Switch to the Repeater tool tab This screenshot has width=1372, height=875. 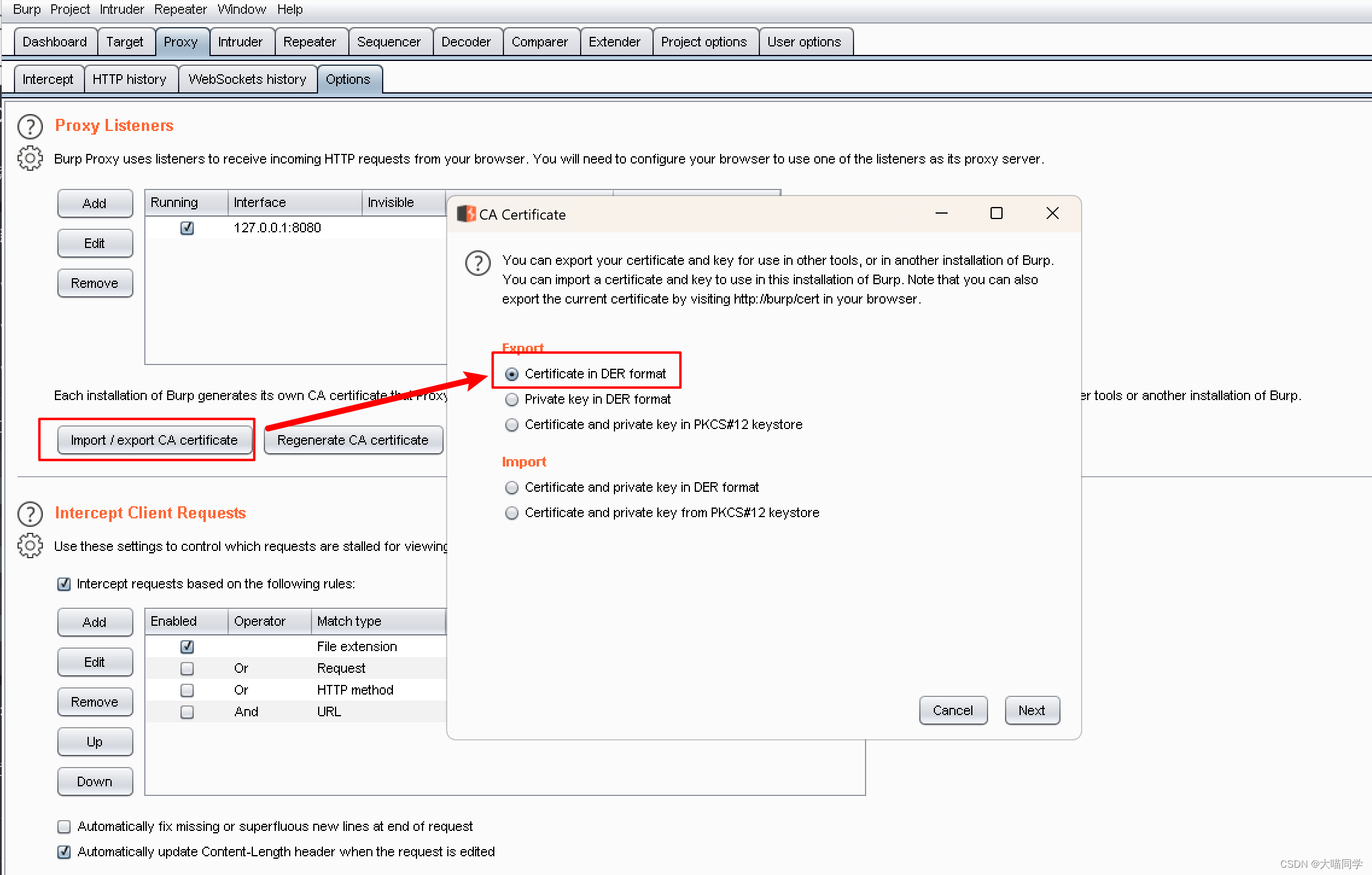(310, 42)
